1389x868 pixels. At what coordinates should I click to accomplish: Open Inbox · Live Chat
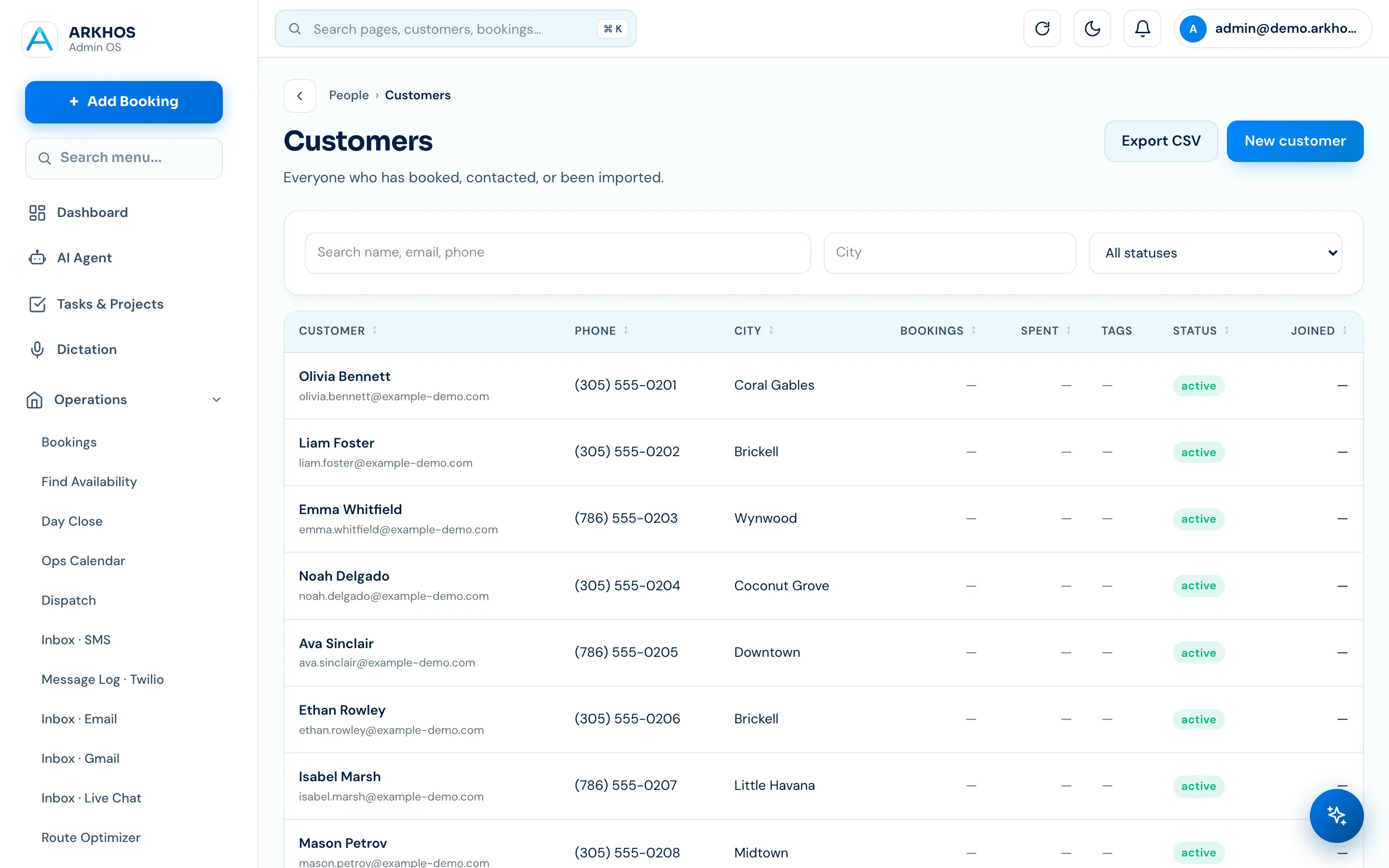[91, 799]
